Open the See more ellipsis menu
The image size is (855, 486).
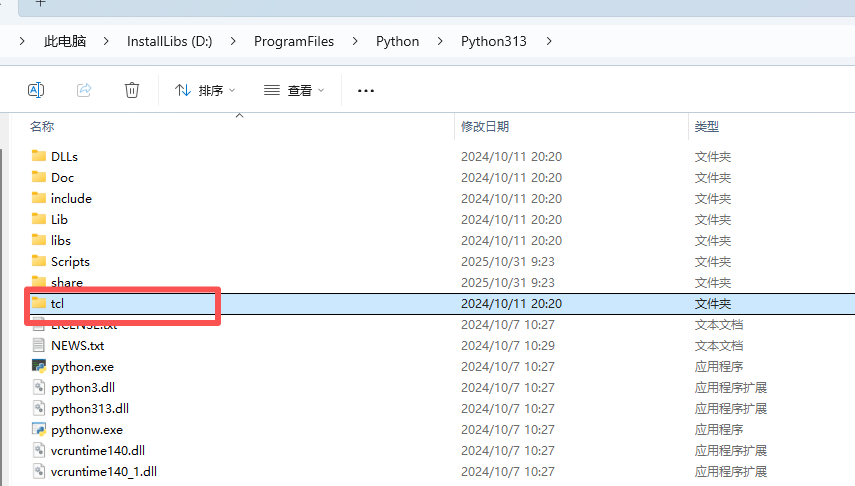pyautogui.click(x=366, y=91)
